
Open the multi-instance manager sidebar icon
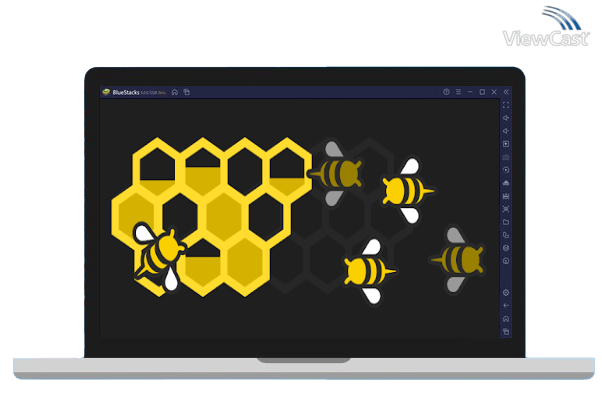pos(506,235)
